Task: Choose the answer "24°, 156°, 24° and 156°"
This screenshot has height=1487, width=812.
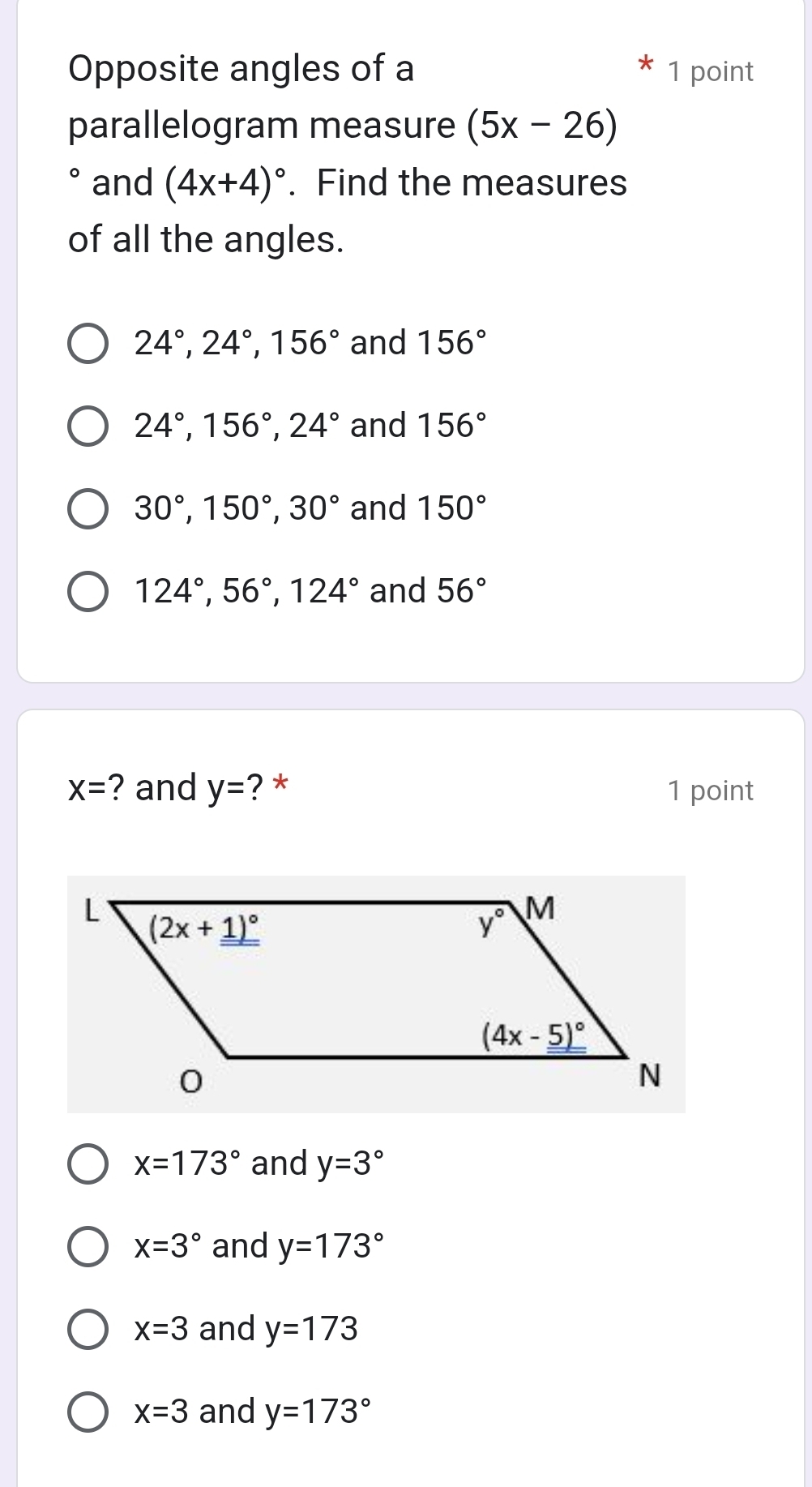Action: click(88, 426)
